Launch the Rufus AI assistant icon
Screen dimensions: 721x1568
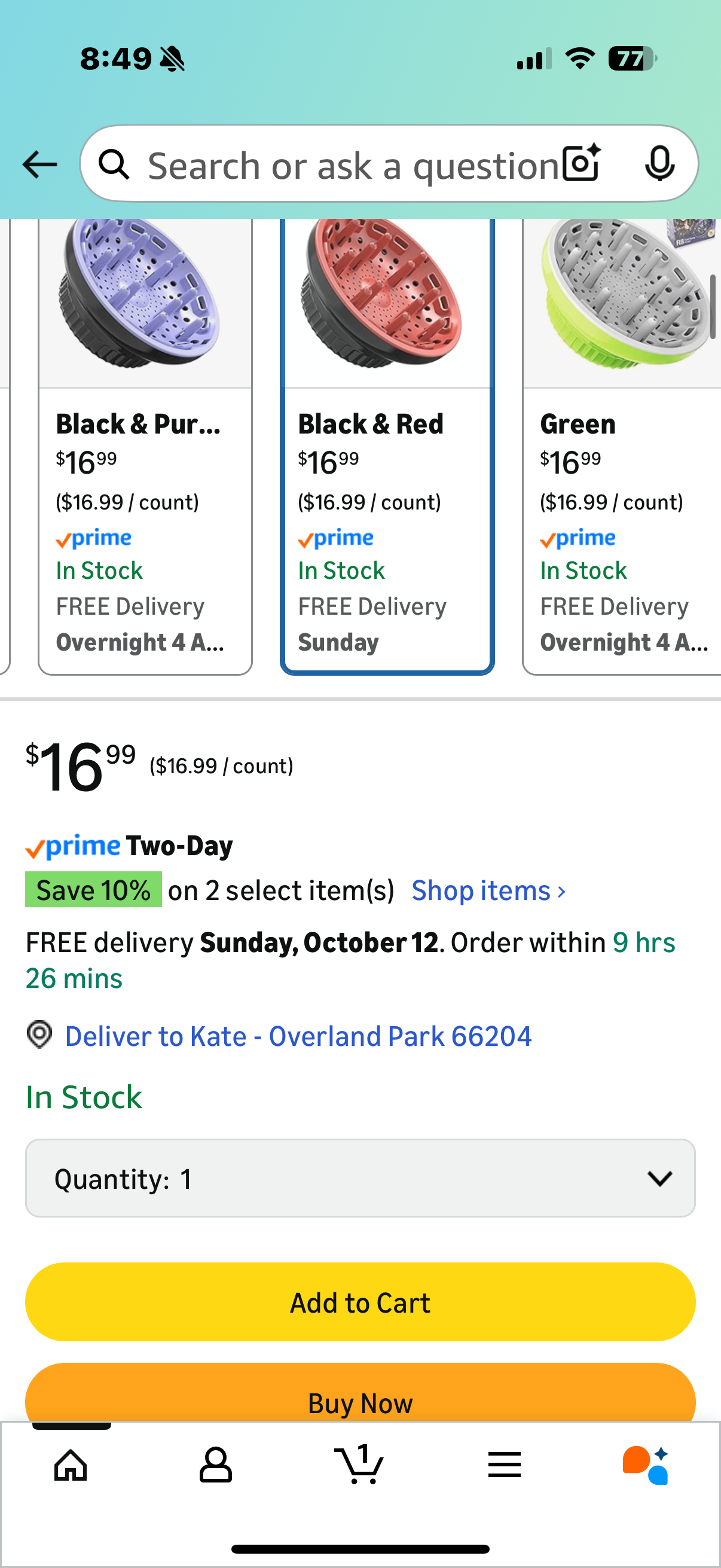tap(646, 1465)
